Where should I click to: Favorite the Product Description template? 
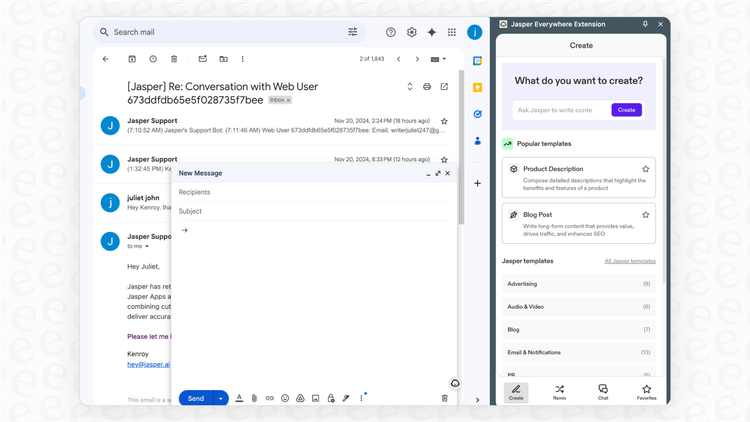click(x=645, y=169)
